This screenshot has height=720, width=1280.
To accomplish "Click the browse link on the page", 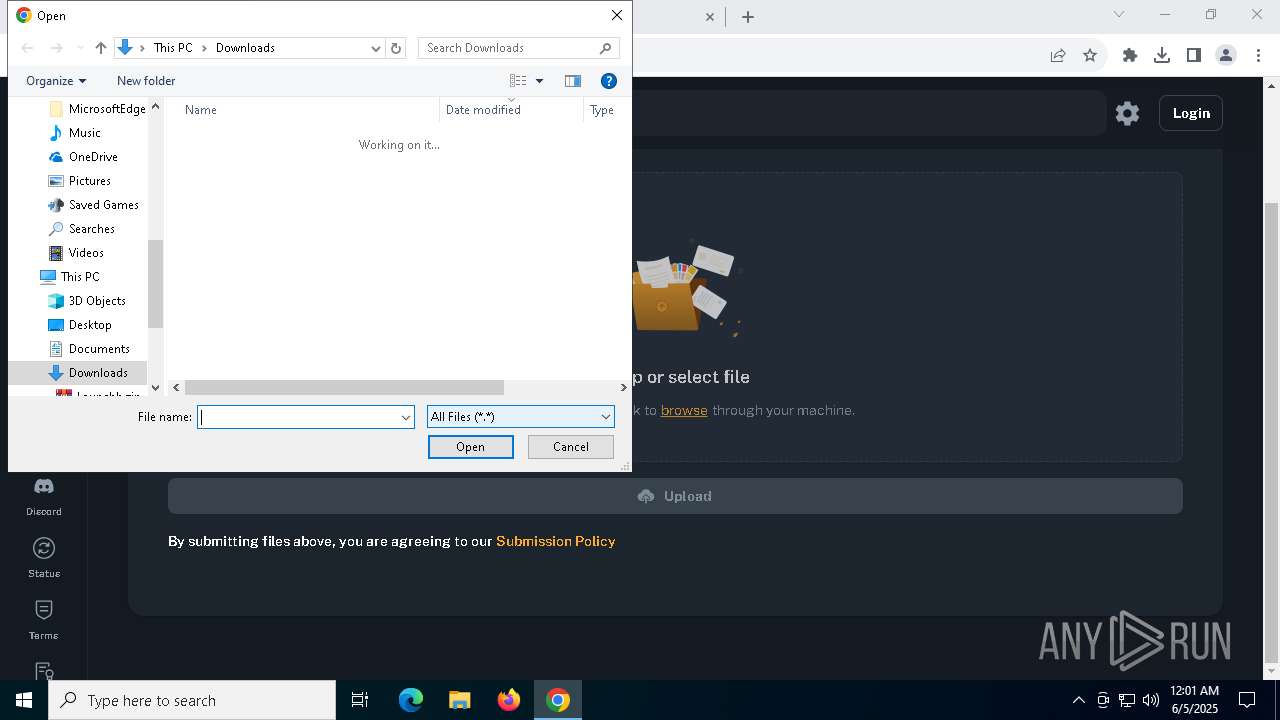I will click(x=684, y=410).
